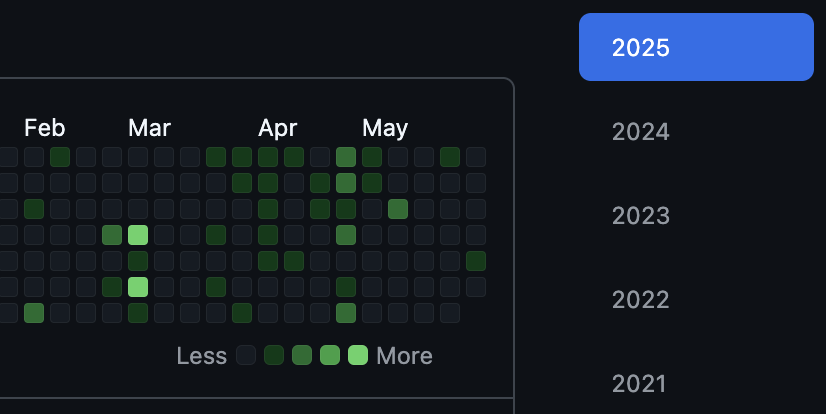Click the rightmost green cell in fifth row

[x=476, y=261]
